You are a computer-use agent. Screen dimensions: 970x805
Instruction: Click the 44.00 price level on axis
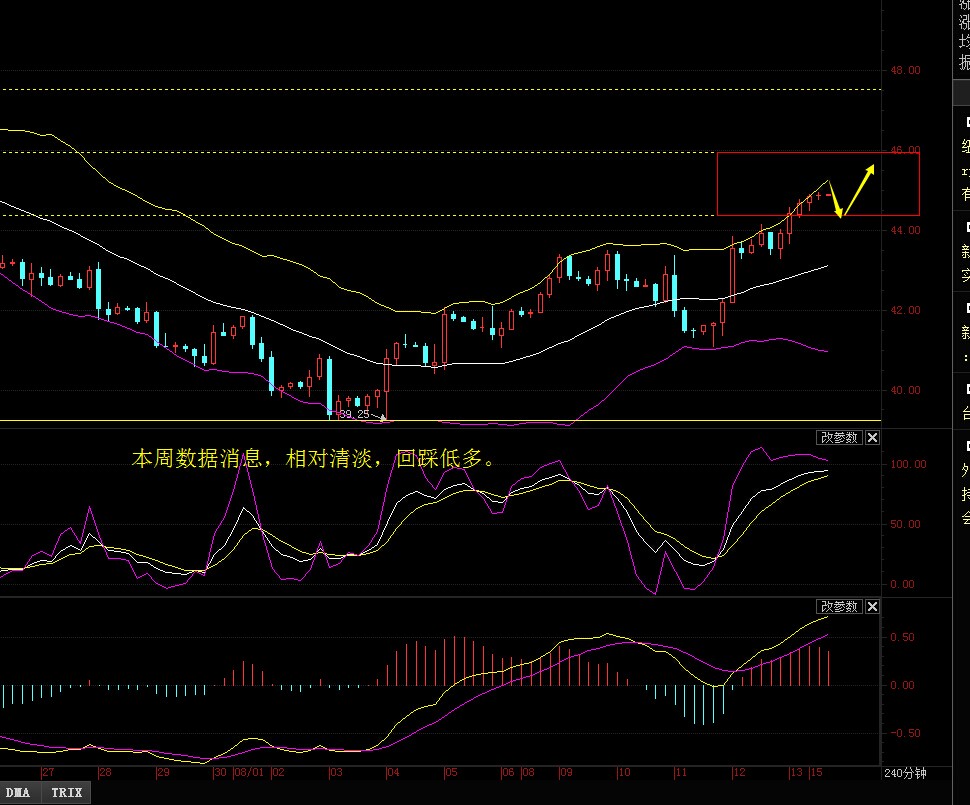pyautogui.click(x=905, y=231)
